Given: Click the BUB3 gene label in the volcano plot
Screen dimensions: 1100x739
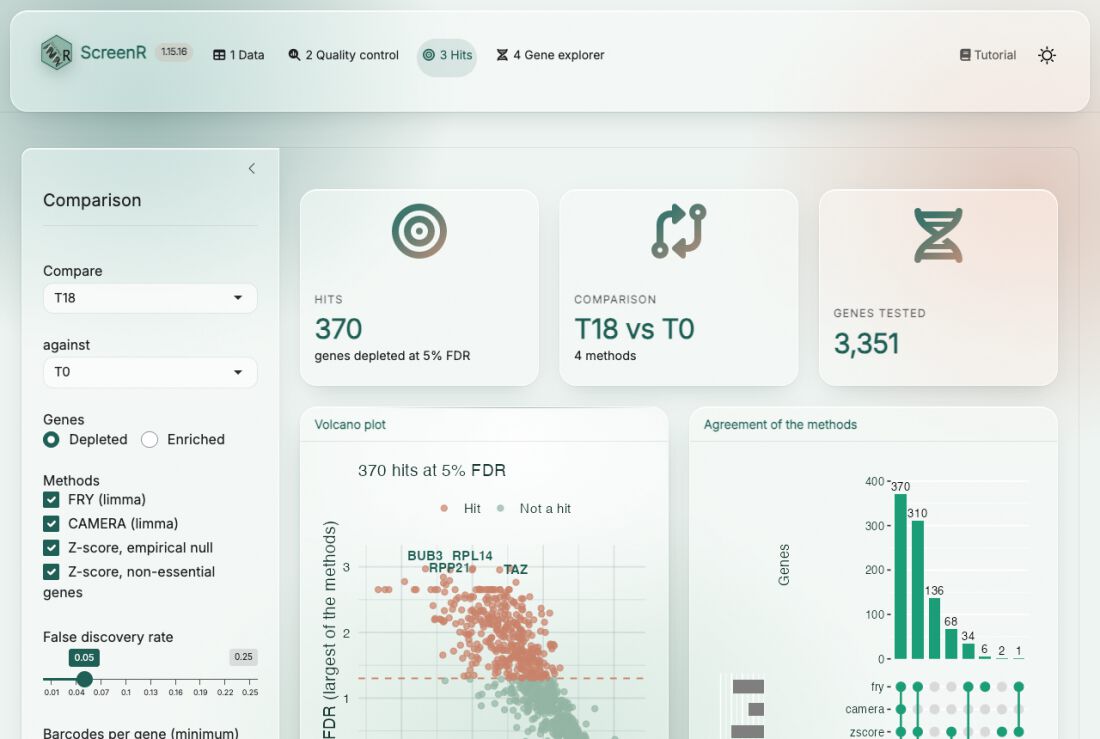Looking at the screenshot, I should click(425, 556).
